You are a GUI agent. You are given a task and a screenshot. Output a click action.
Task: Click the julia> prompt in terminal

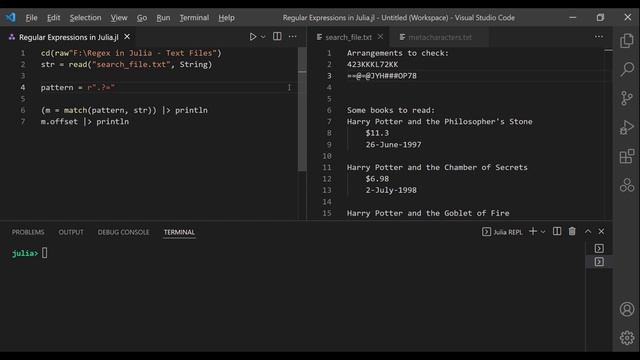coord(25,253)
